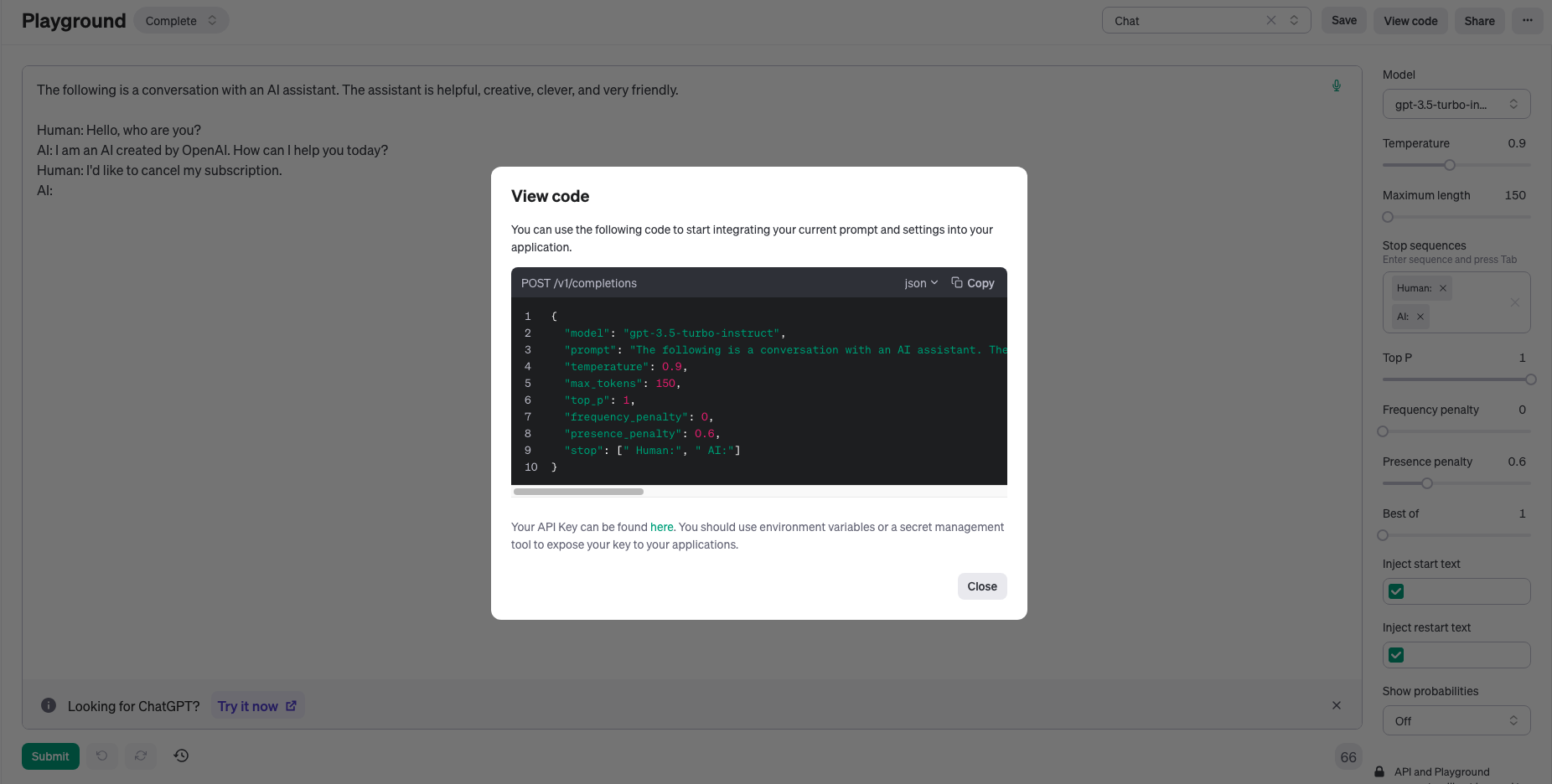
Task: Open the 'here' API key link
Action: point(662,527)
